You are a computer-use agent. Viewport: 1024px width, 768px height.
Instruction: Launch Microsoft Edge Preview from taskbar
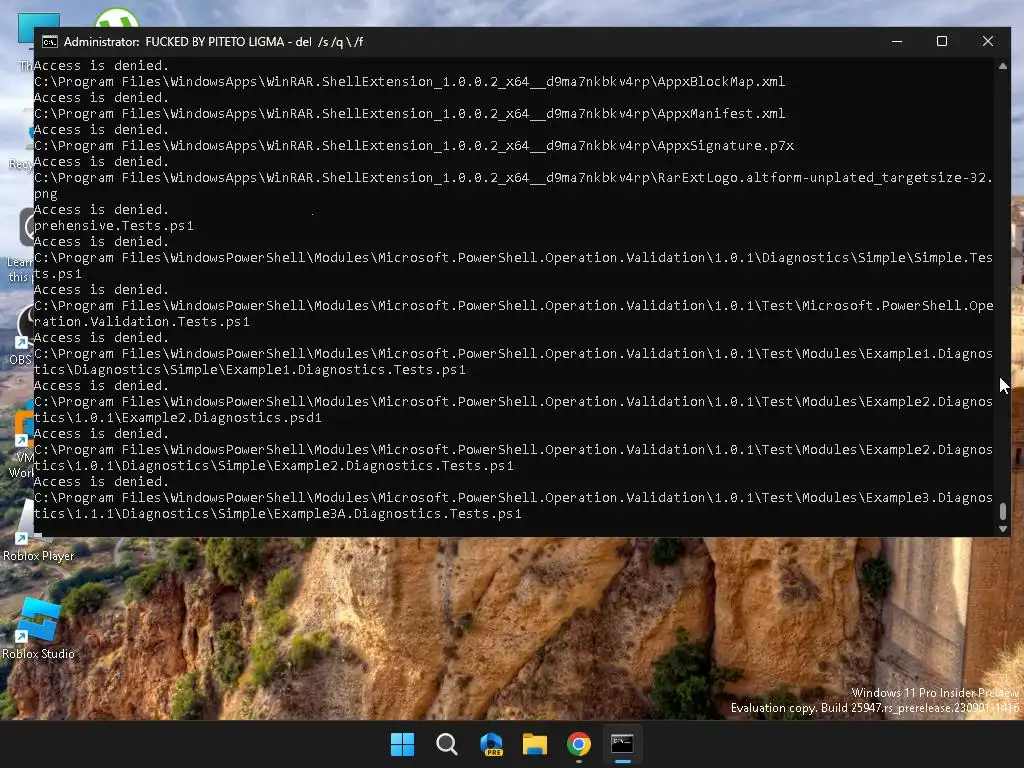coord(491,744)
